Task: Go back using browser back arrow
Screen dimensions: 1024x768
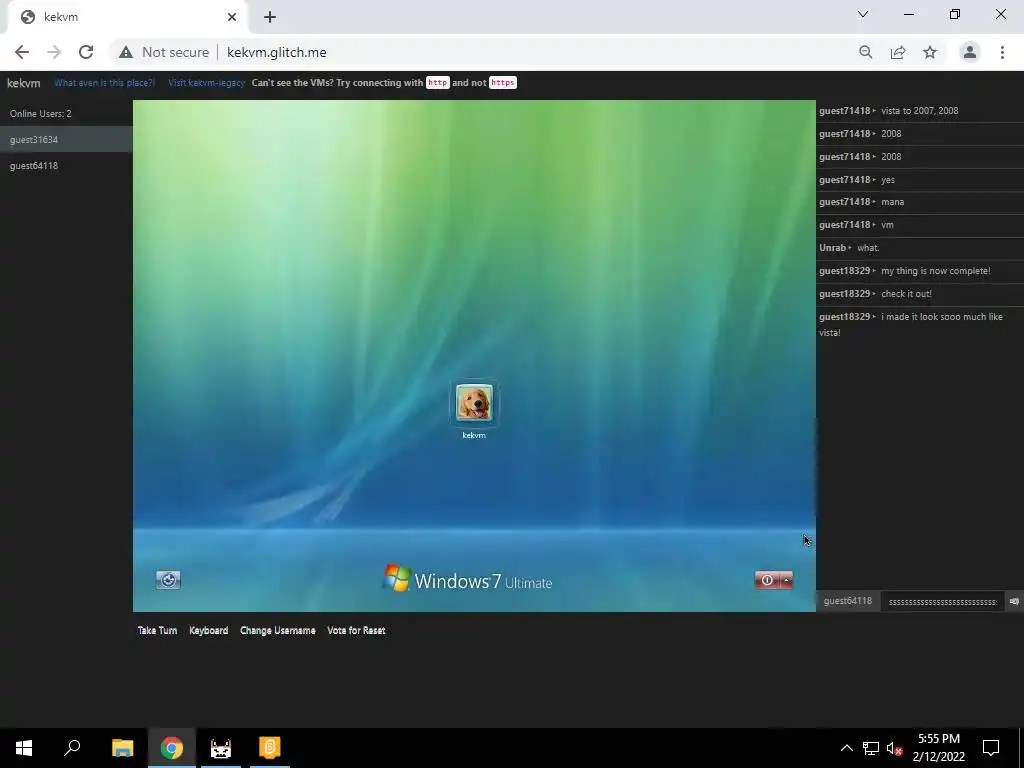Action: tap(22, 52)
